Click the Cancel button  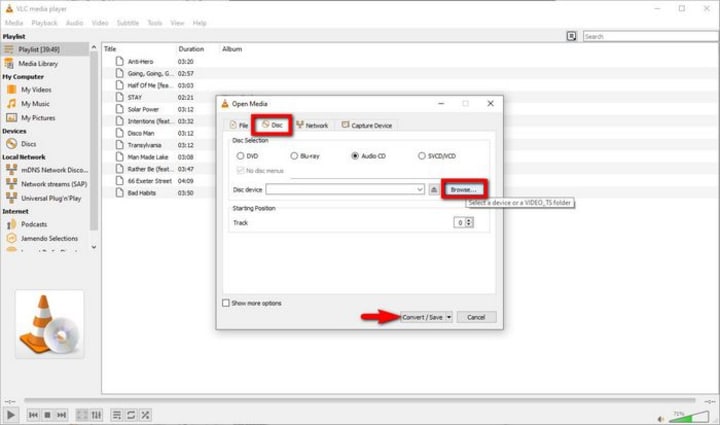click(x=476, y=317)
